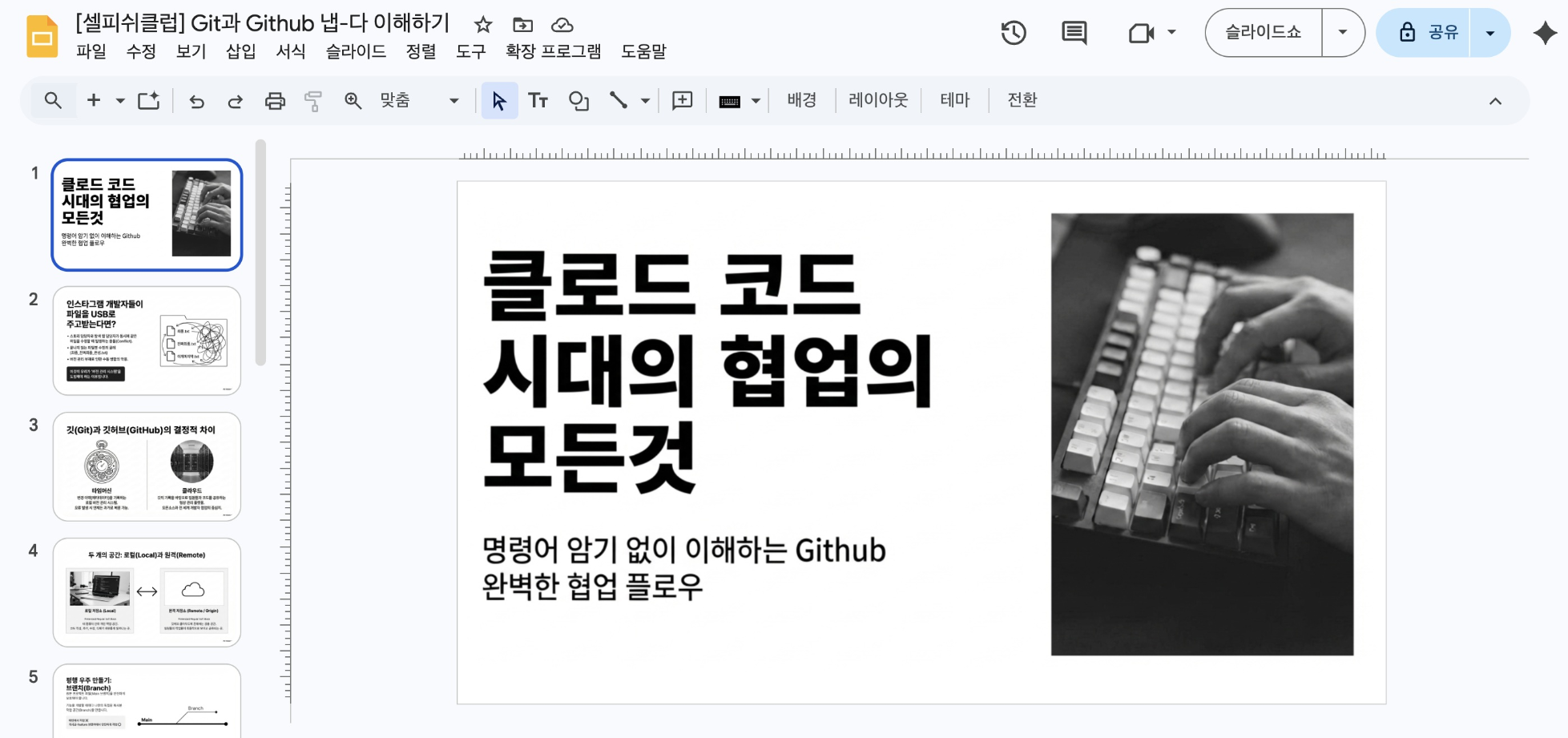Generate slide with template icon
The height and width of the screenshot is (738, 1568).
point(149,100)
